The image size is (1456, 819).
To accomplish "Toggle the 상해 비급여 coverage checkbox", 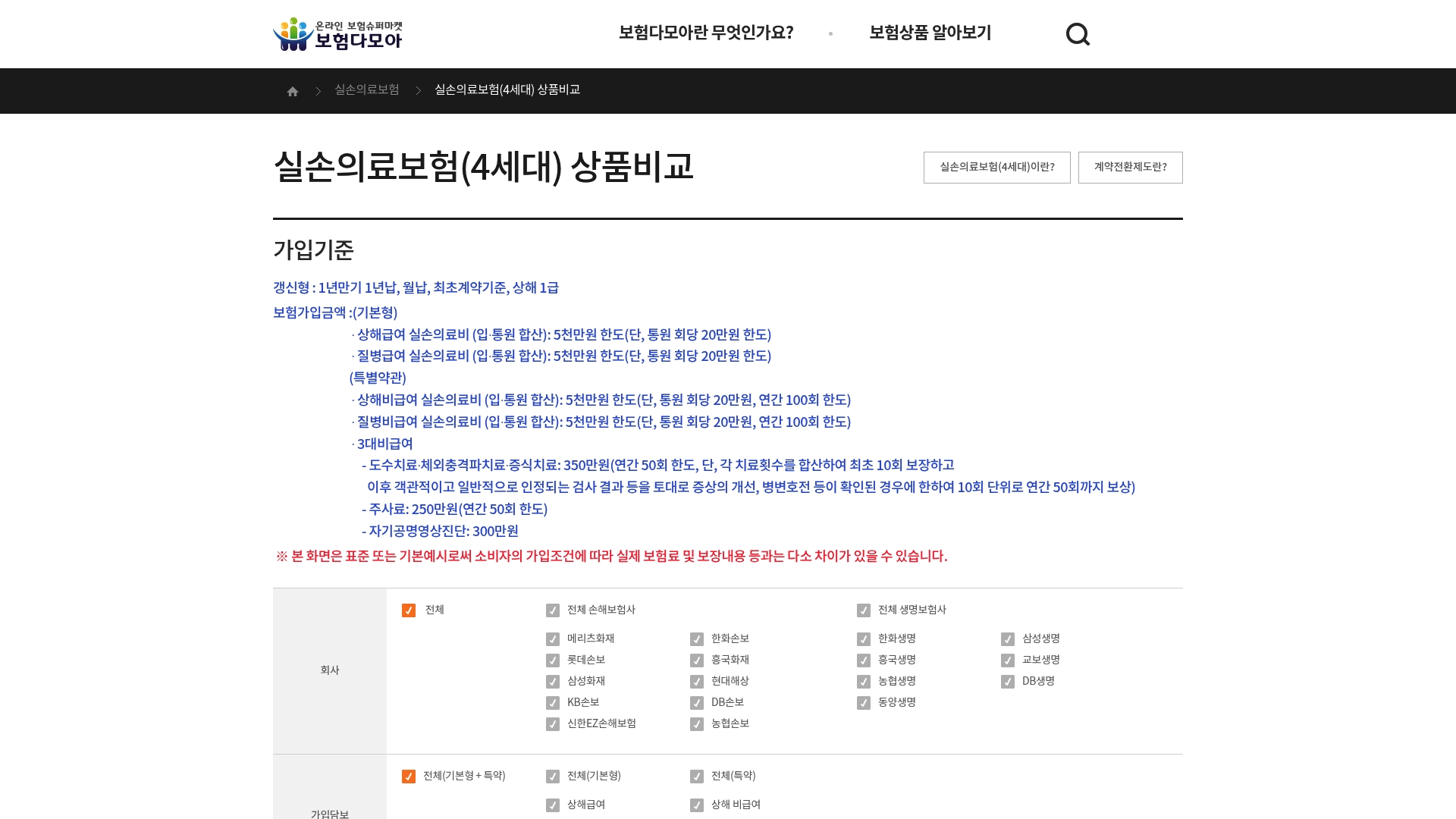I will (x=697, y=805).
